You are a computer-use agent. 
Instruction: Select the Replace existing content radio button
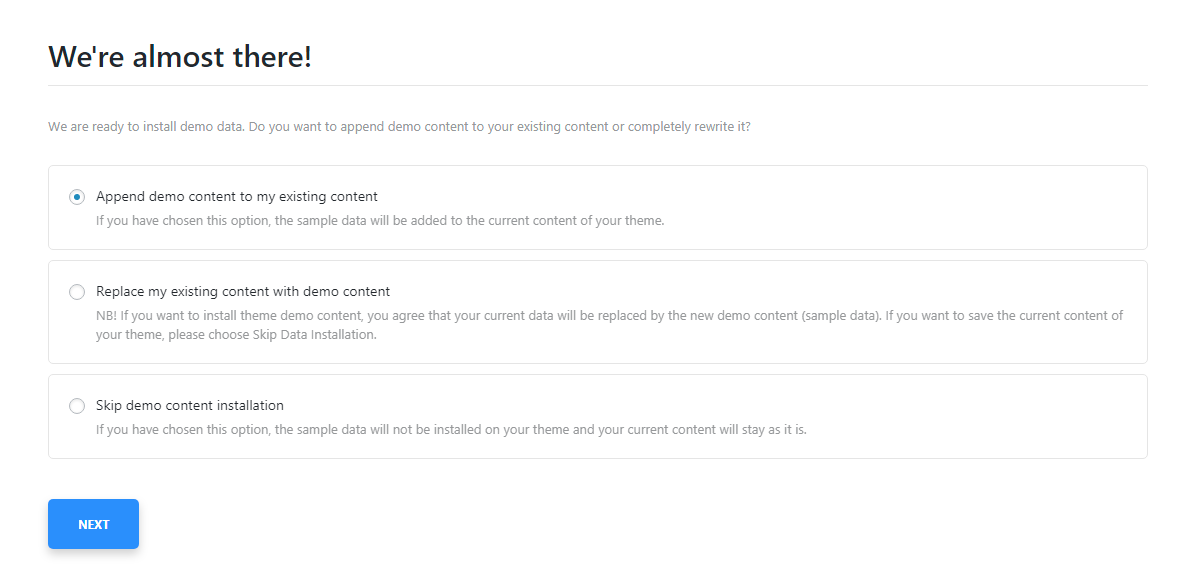pos(77,292)
